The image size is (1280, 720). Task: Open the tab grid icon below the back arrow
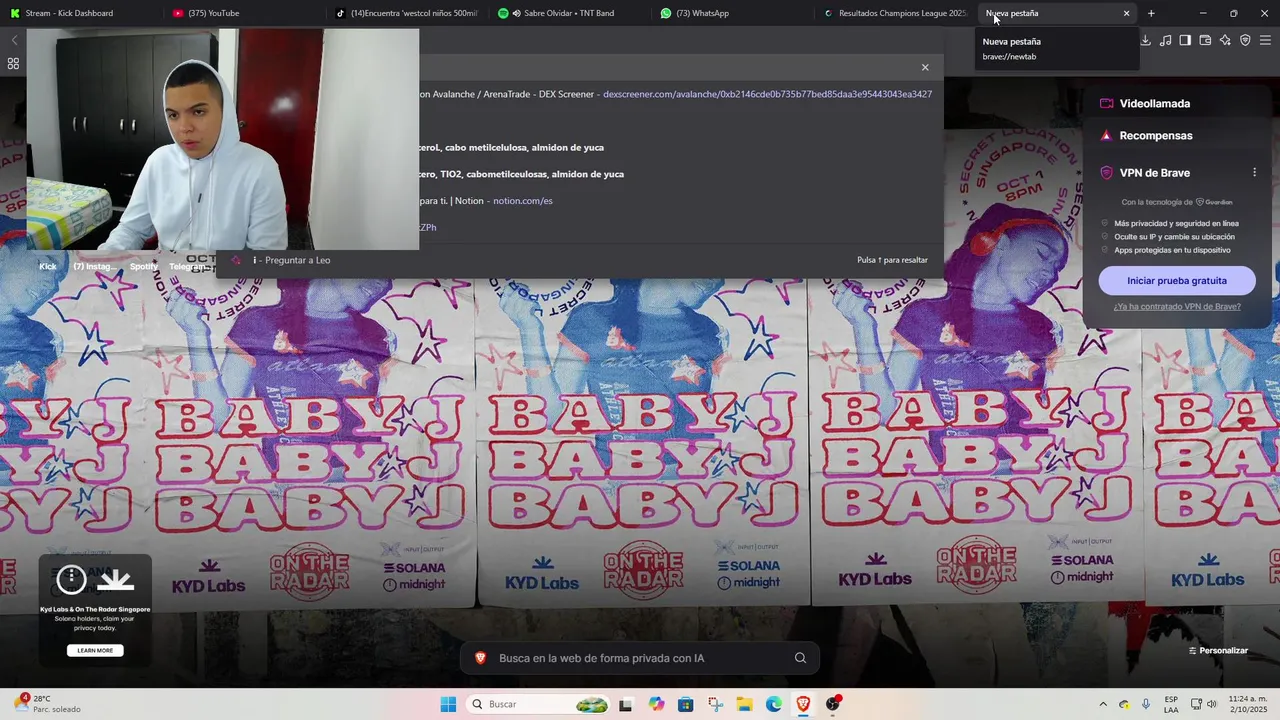tap(13, 63)
